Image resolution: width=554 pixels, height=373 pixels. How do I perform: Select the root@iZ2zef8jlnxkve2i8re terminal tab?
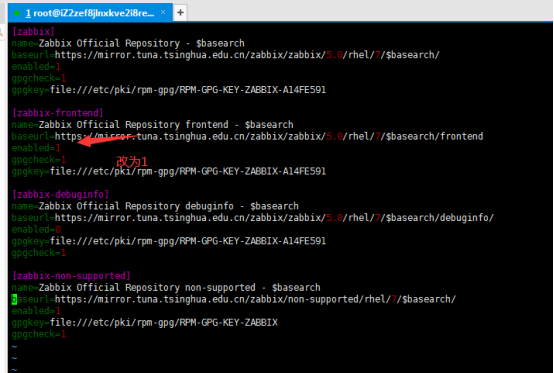coord(90,13)
